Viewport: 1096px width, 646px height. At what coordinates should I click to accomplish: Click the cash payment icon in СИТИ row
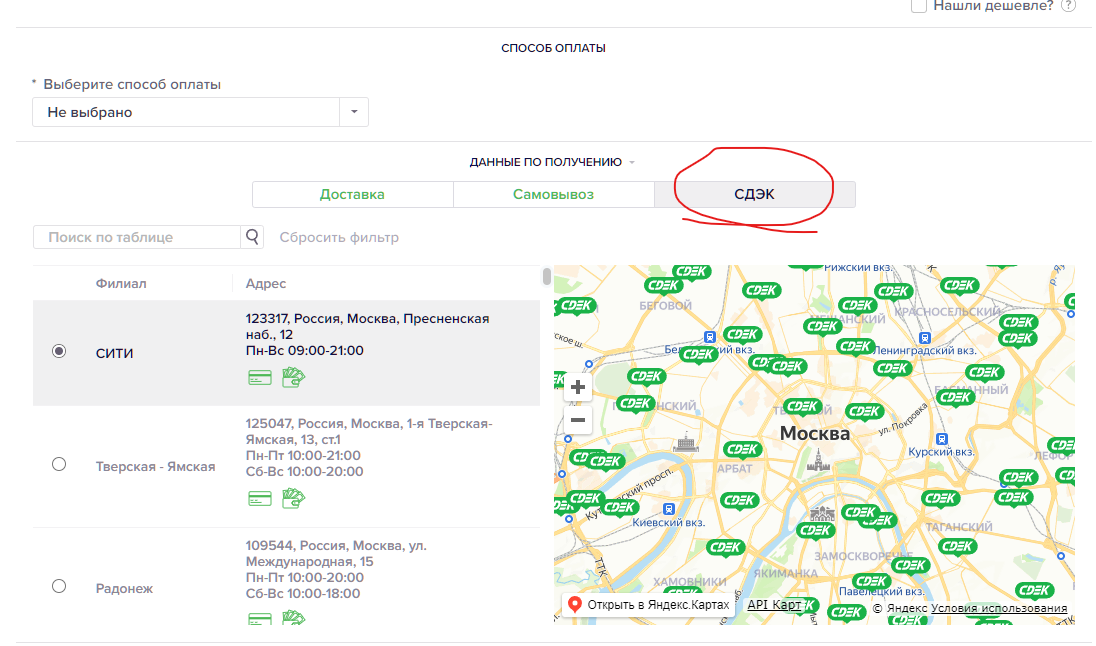click(294, 378)
